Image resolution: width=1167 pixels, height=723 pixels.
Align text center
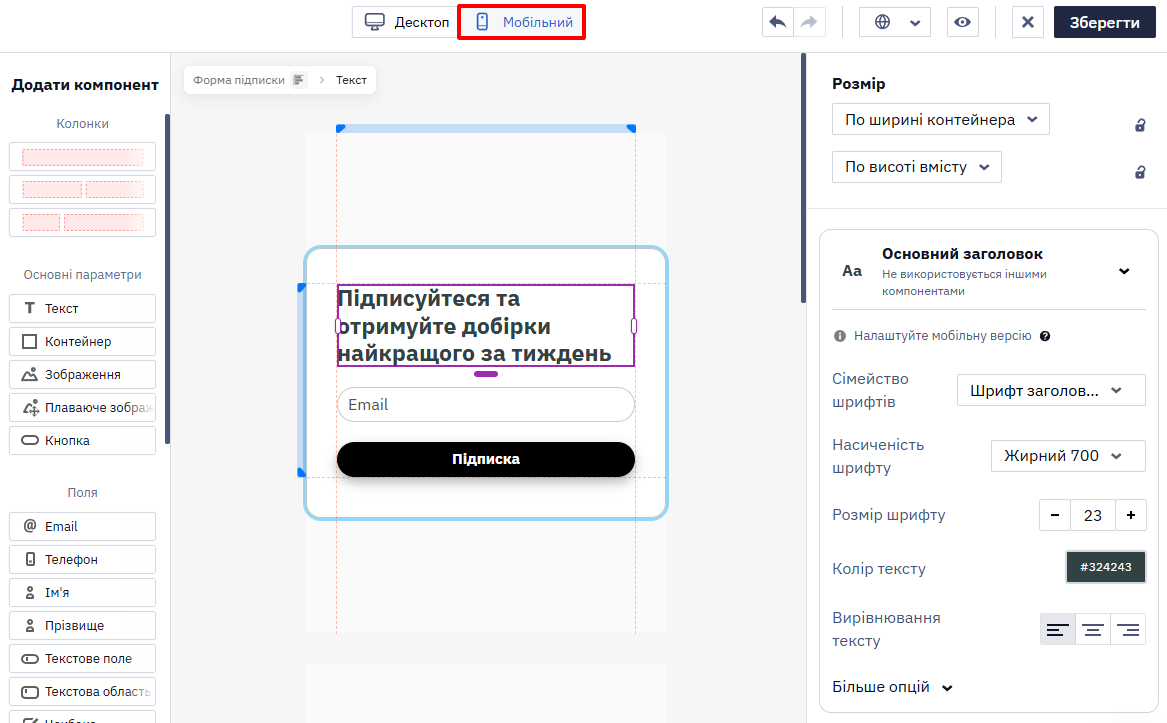click(x=1093, y=630)
